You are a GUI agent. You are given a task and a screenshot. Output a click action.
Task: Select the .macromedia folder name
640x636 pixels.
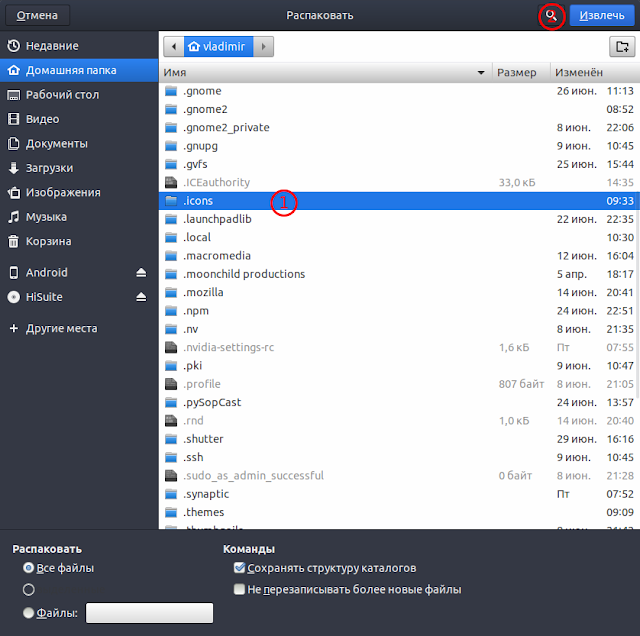[217, 256]
